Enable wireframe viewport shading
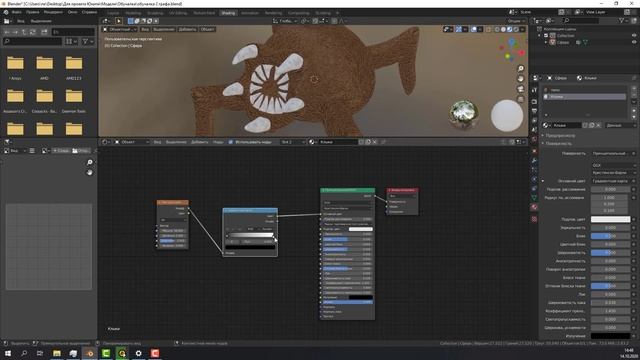This screenshot has height=360, width=640. point(497,29)
